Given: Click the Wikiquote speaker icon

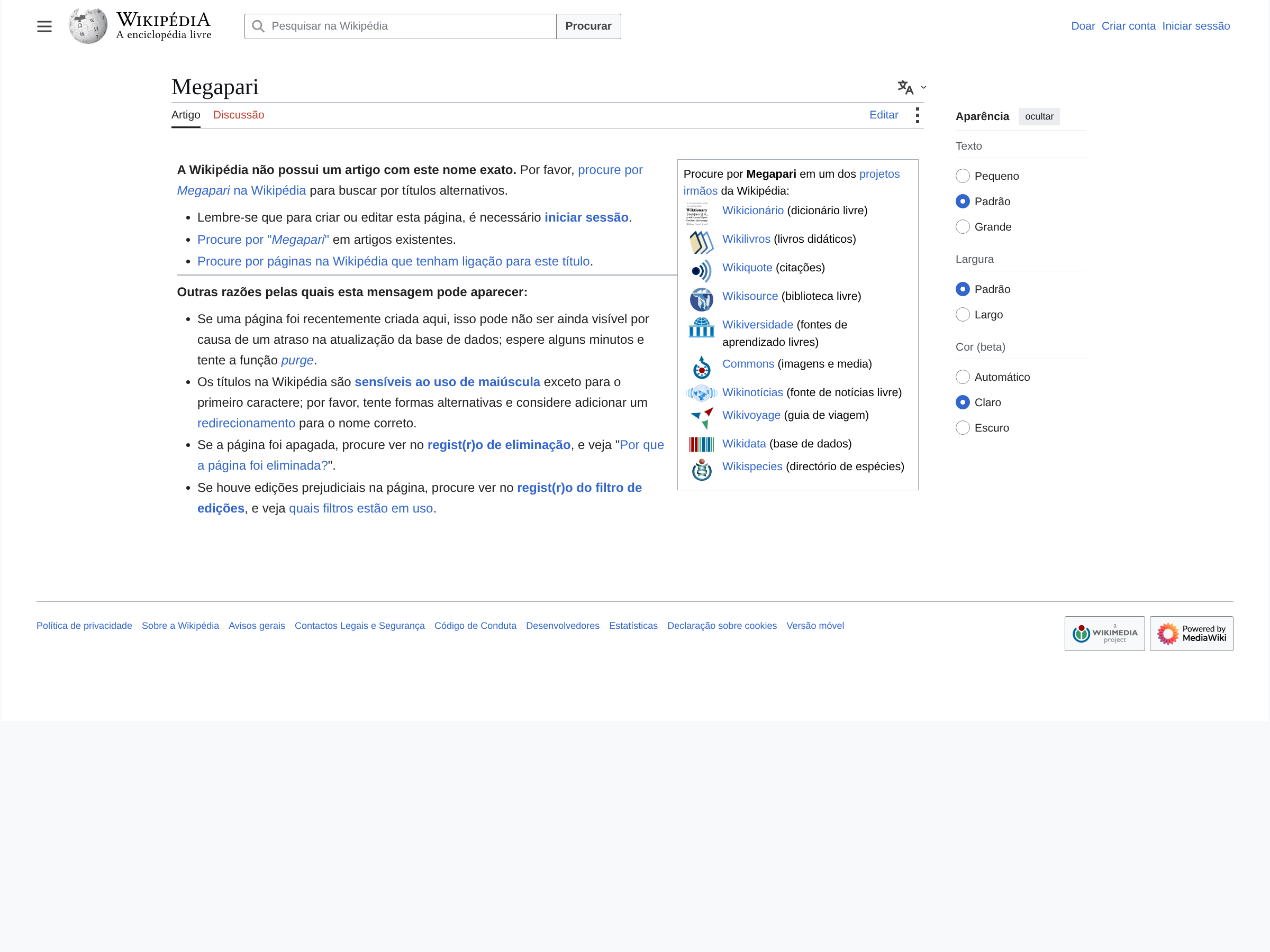Looking at the screenshot, I should (x=702, y=271).
